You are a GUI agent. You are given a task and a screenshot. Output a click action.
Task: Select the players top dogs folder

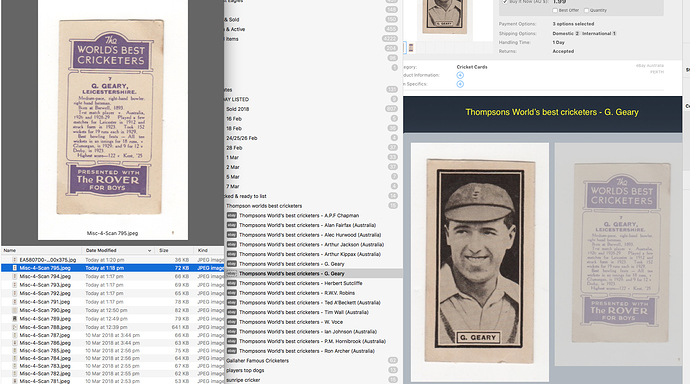click(245, 370)
